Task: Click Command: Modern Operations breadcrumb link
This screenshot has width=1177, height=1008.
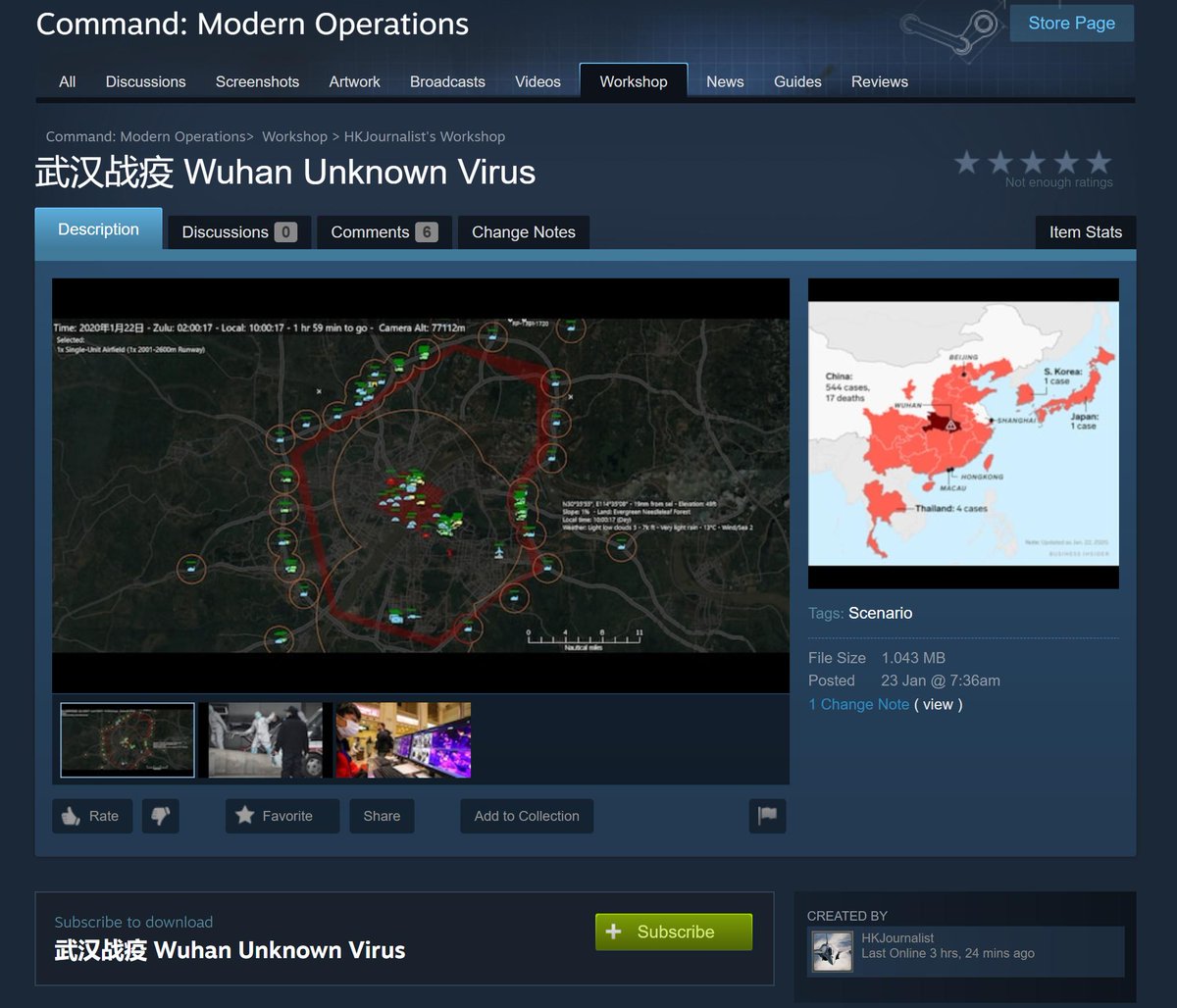Action: pyautogui.click(x=146, y=136)
